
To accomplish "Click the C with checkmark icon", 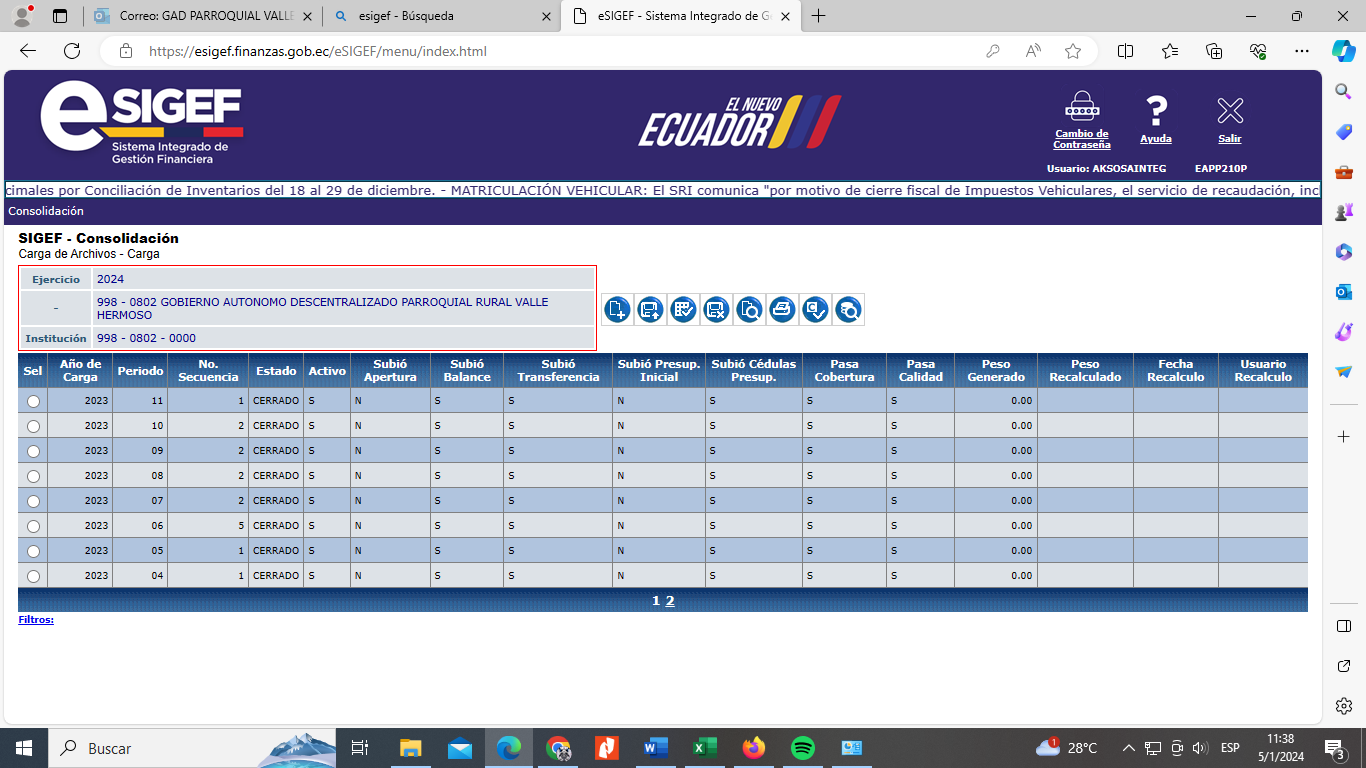I will [815, 310].
